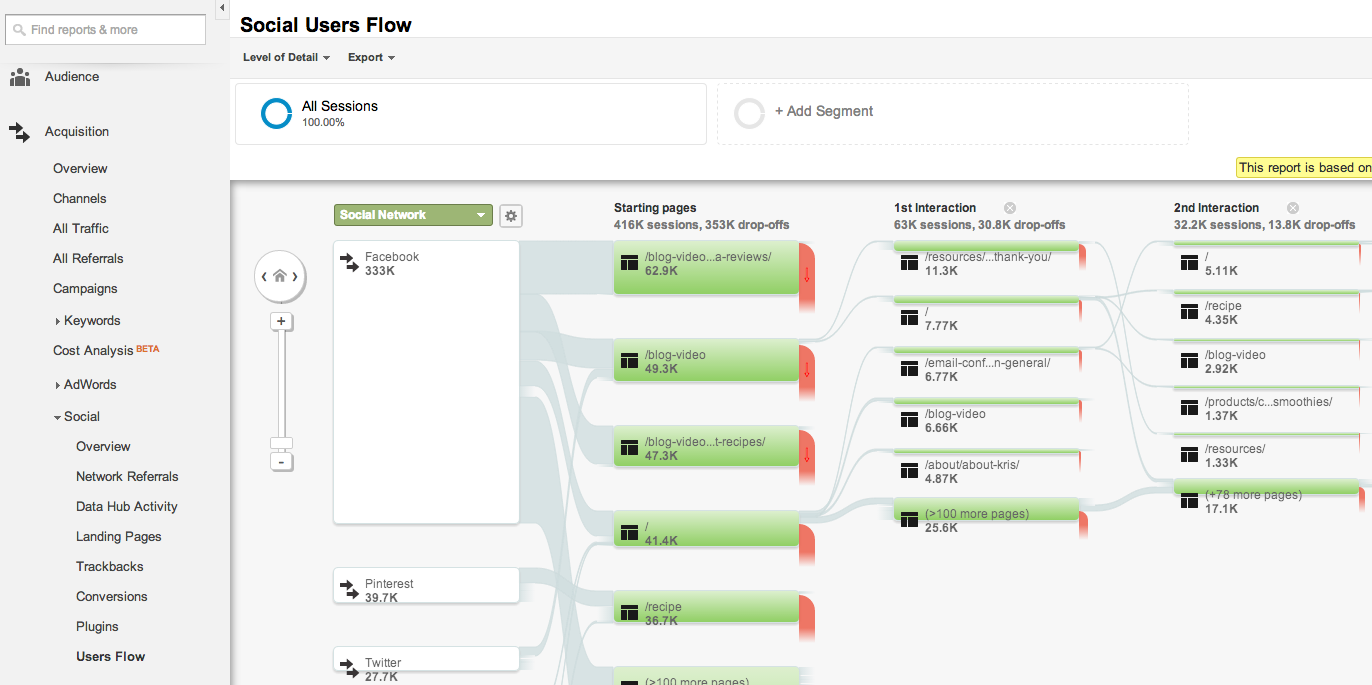Click the magnifier icon in the find reports box

point(21,30)
